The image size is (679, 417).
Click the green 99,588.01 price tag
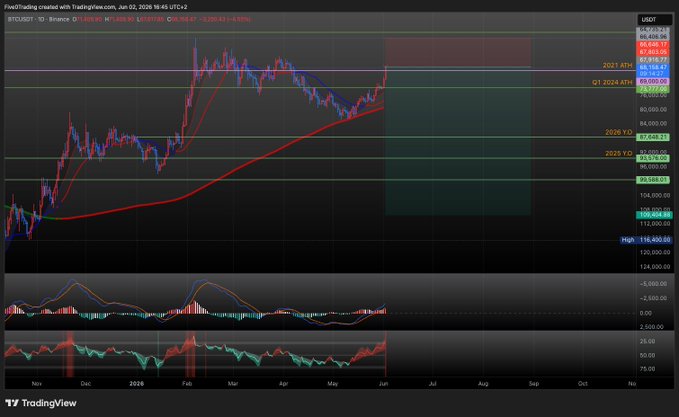(x=653, y=180)
